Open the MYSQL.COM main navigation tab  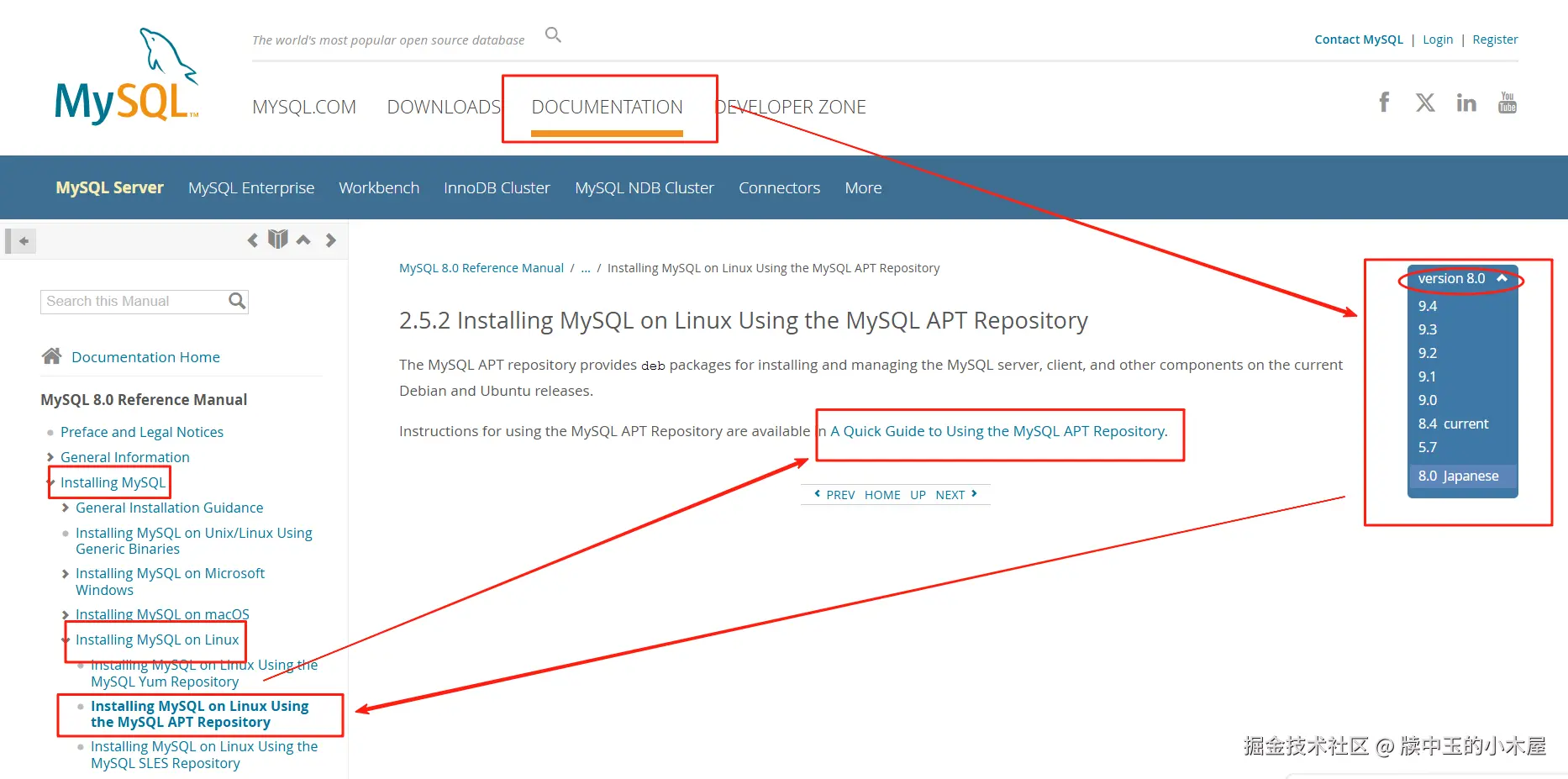pos(304,107)
